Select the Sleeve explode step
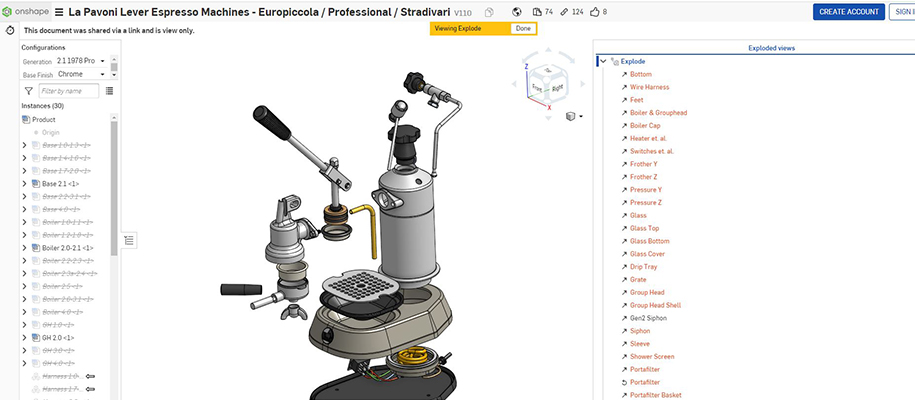The image size is (915, 400). click(640, 344)
